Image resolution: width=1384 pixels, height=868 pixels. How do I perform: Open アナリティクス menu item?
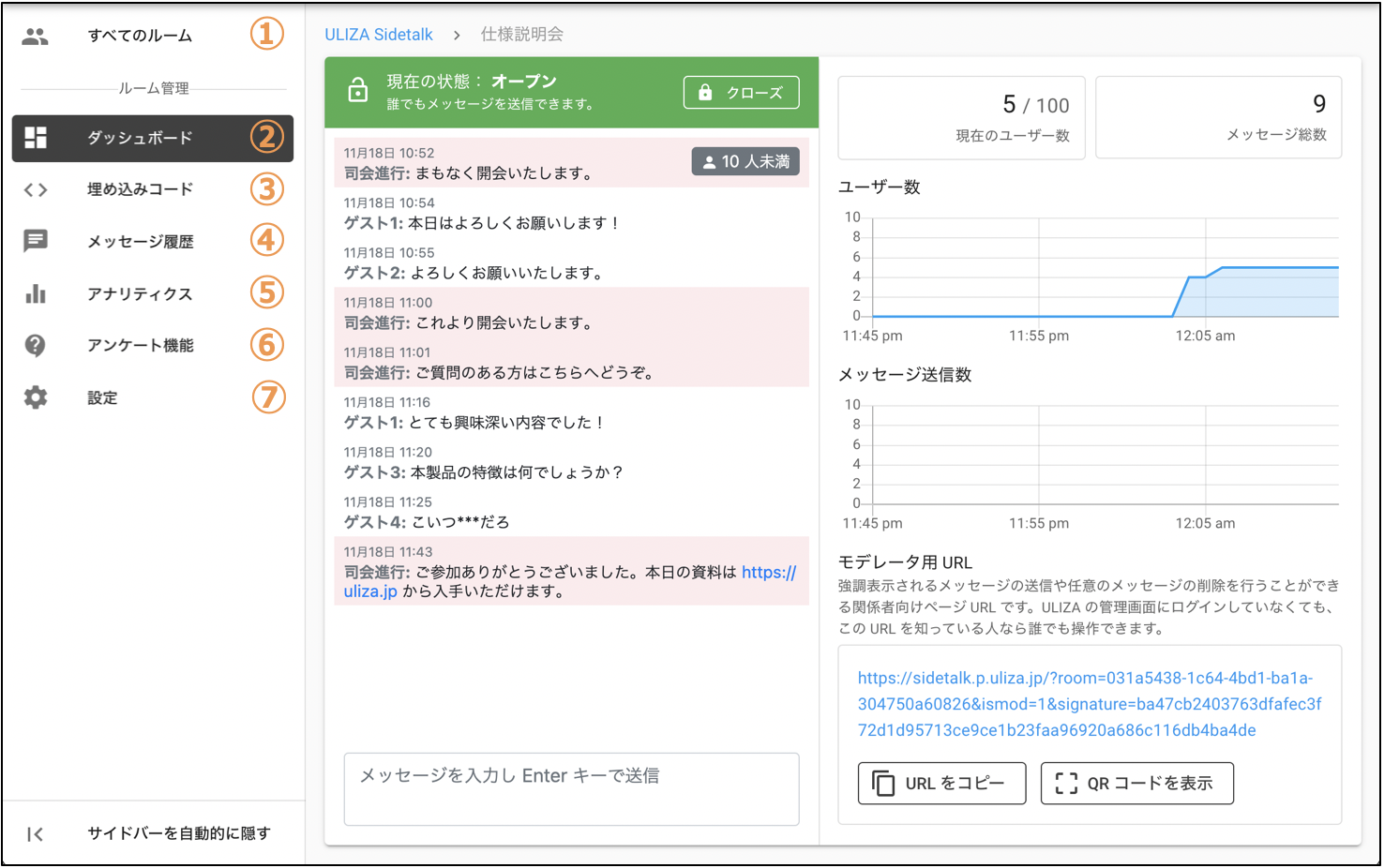coord(153,294)
